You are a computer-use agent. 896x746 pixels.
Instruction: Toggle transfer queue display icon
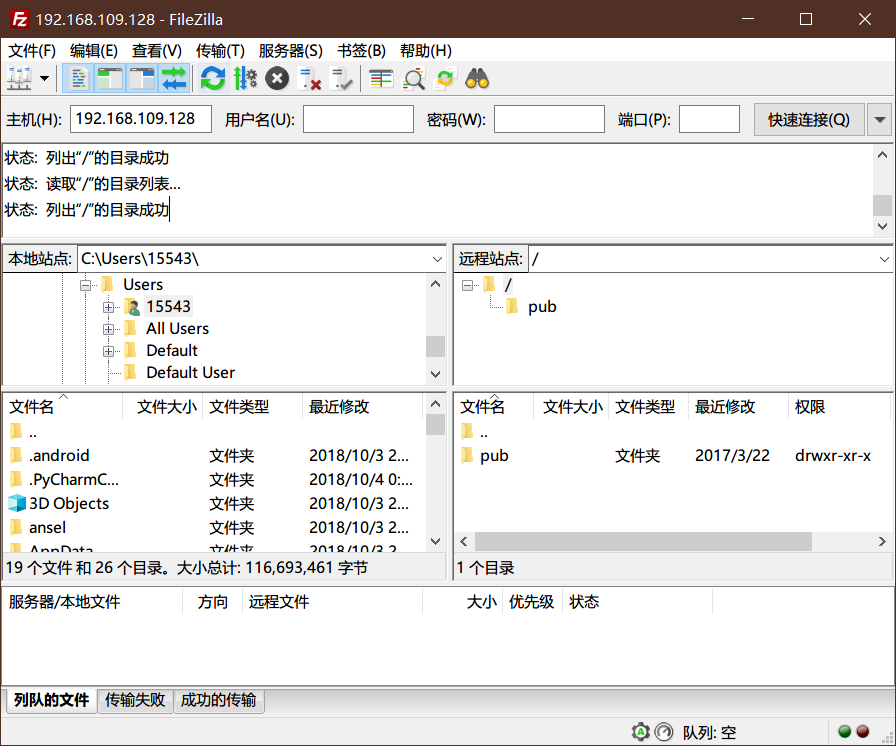pyautogui.click(x=174, y=79)
